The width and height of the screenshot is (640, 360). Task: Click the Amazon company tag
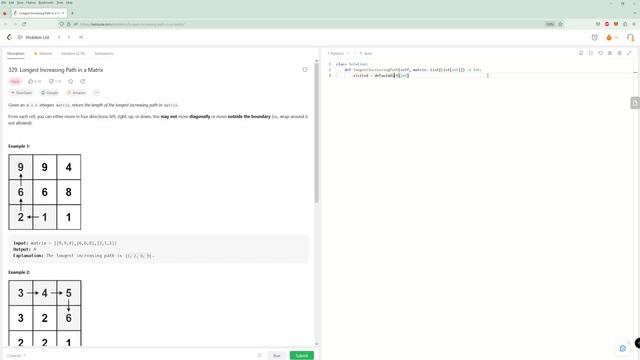pos(77,93)
